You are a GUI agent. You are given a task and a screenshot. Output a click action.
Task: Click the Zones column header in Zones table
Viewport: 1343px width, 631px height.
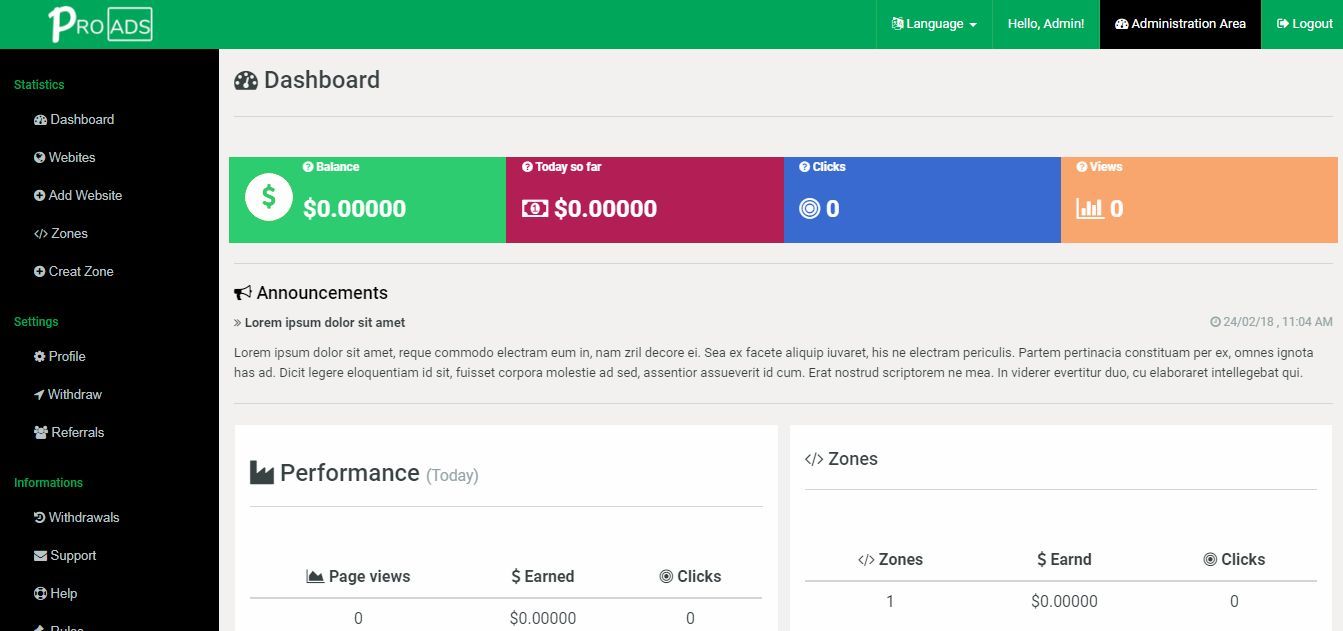890,559
